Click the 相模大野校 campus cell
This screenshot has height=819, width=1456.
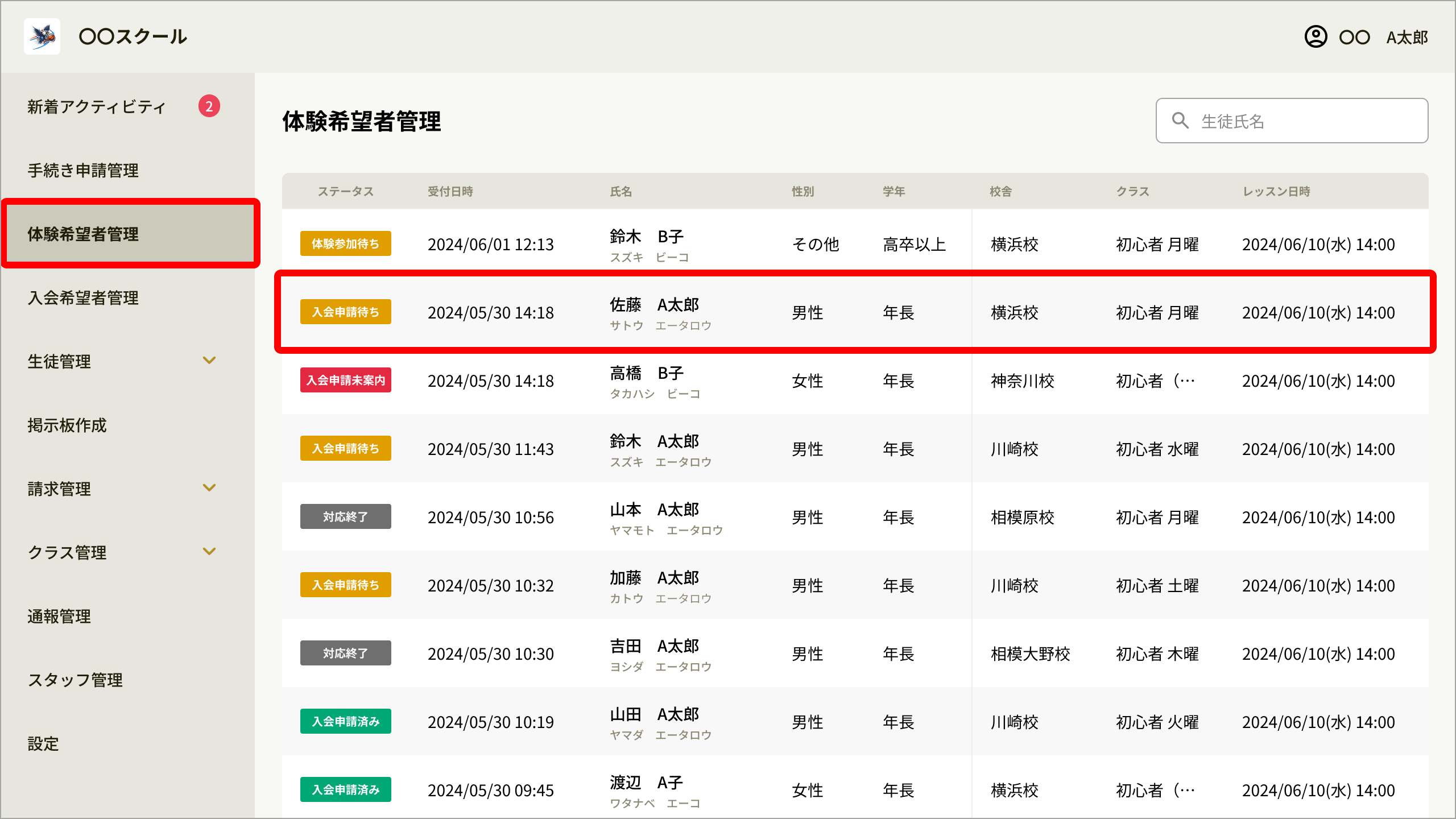pos(1031,653)
